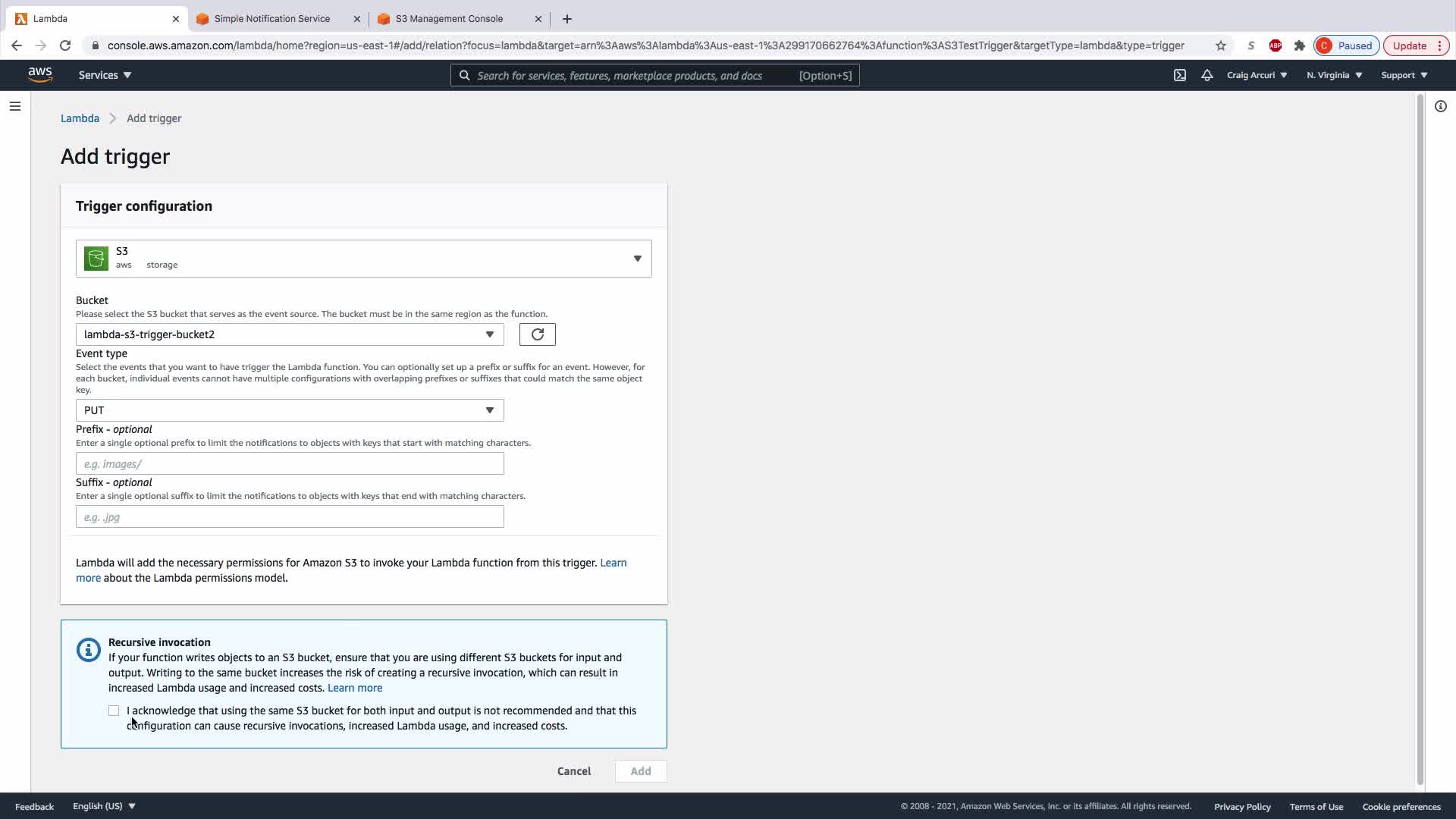Click the info panel icon at right
Viewport: 1456px width, 819px height.
(x=1440, y=106)
